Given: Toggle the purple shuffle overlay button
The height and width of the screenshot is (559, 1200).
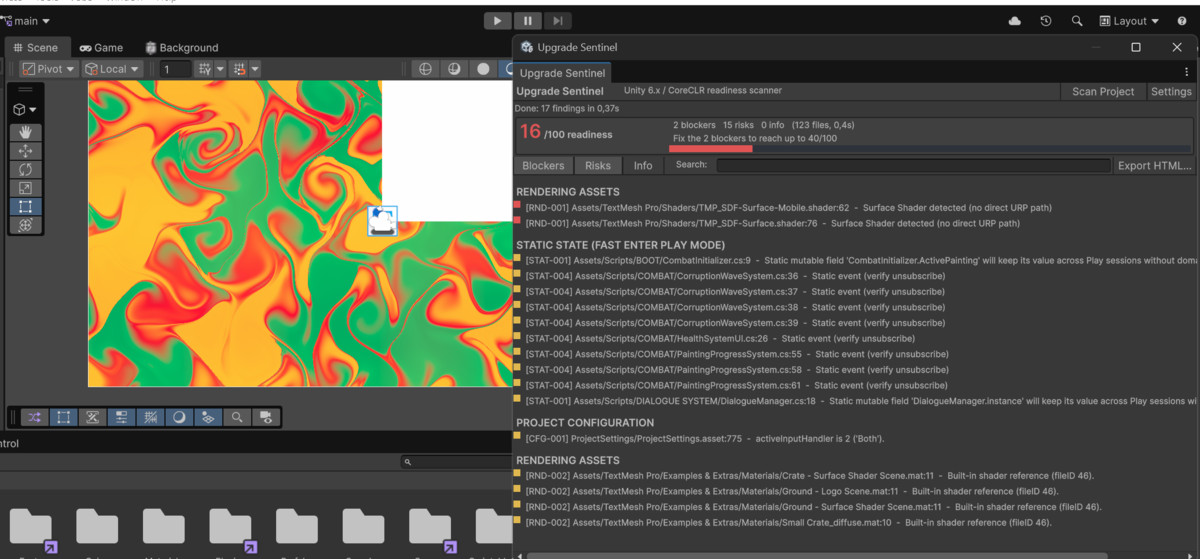Looking at the screenshot, I should click(x=34, y=417).
